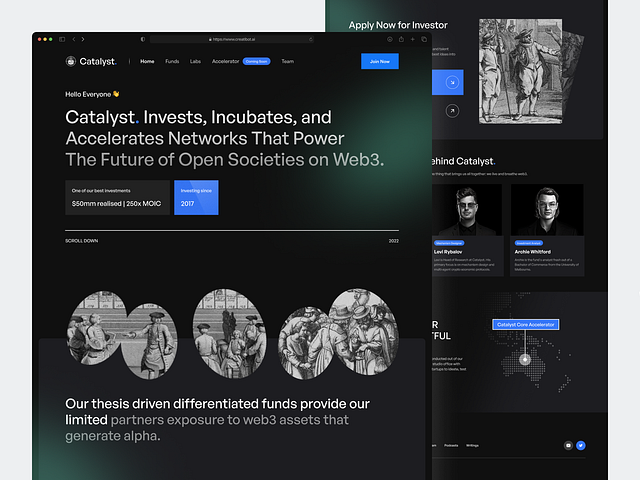Click the Catalyst logo emblem icon
640x480 pixels.
click(x=71, y=61)
